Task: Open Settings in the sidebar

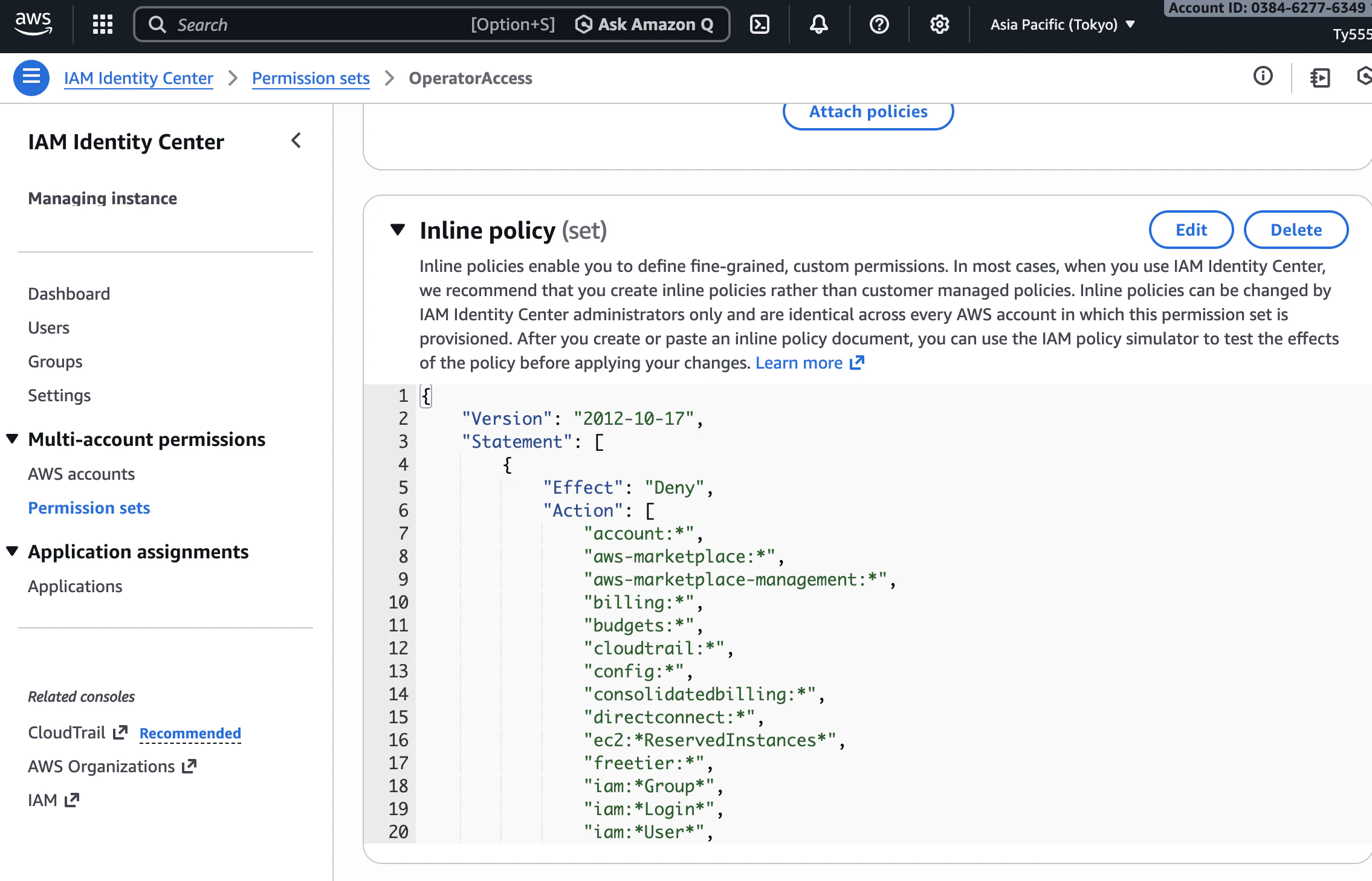Action: click(59, 395)
